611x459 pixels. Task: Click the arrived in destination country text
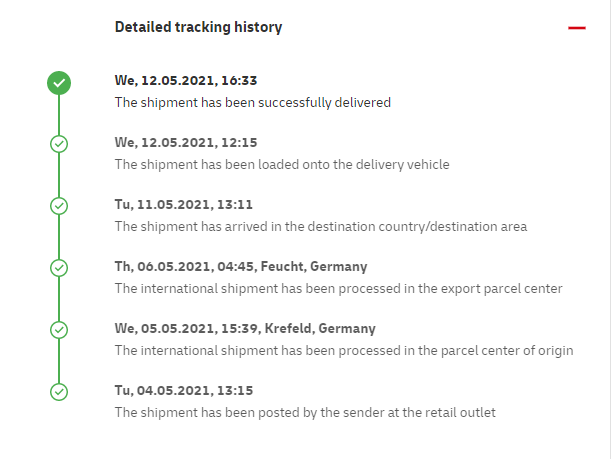click(321, 226)
